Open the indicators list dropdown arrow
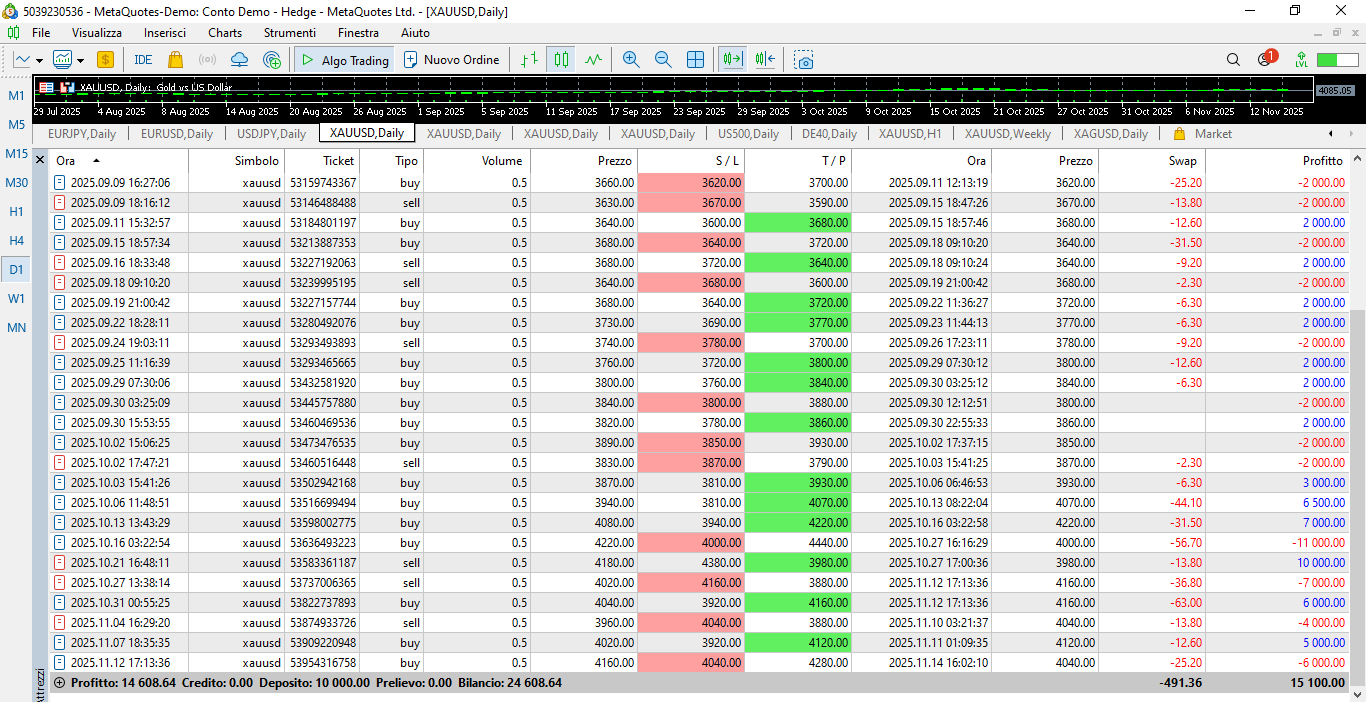The width and height of the screenshot is (1366, 702). point(80,60)
